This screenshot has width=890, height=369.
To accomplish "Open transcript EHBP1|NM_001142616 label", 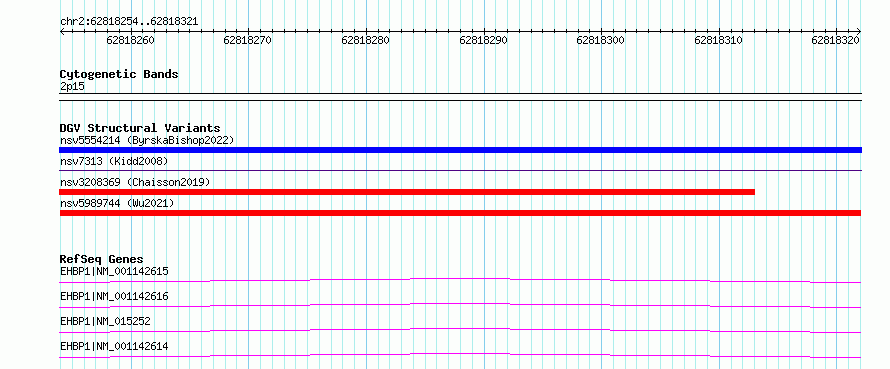I will point(114,296).
